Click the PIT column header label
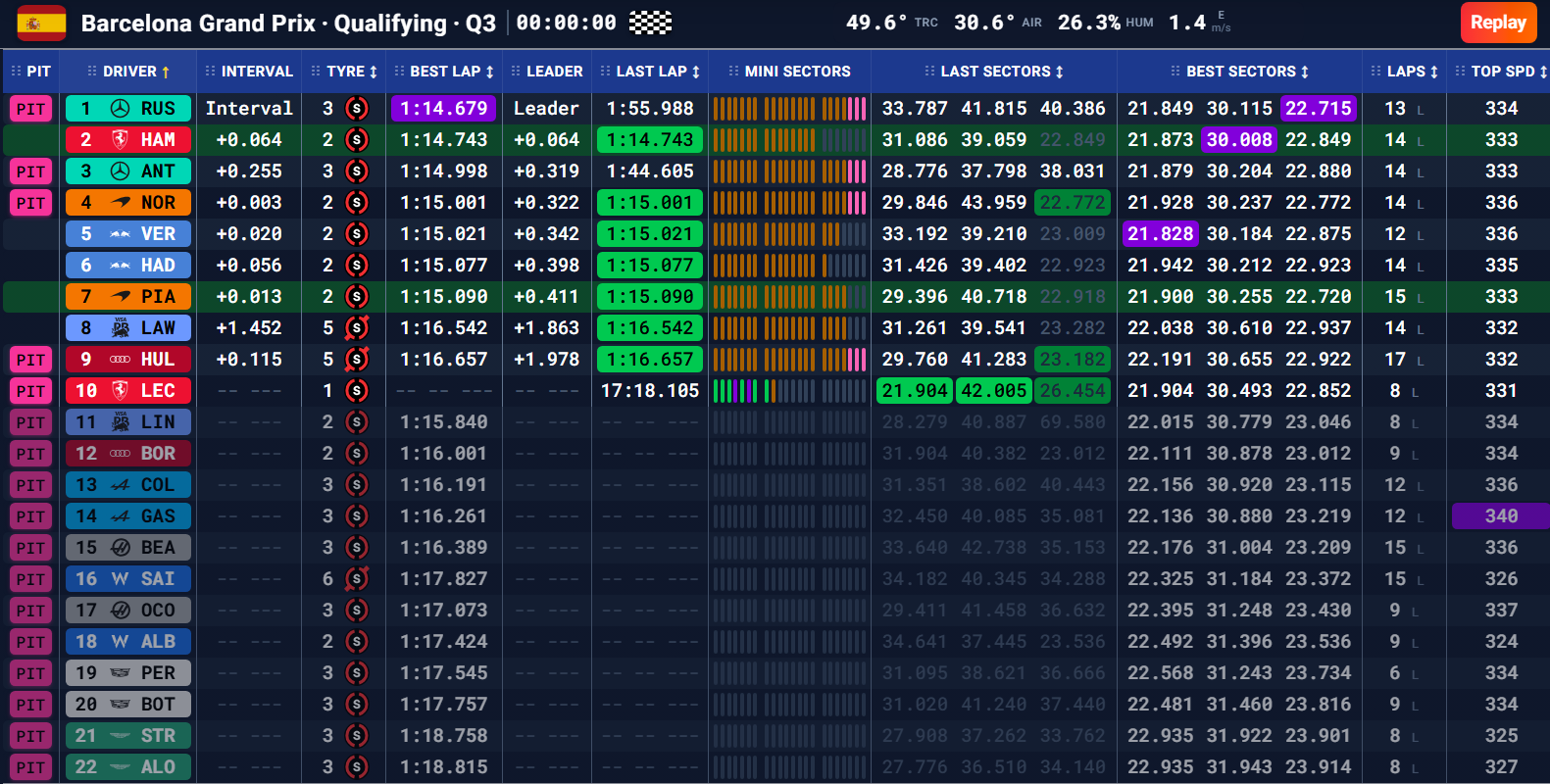The height and width of the screenshot is (784, 1550). pyautogui.click(x=38, y=72)
